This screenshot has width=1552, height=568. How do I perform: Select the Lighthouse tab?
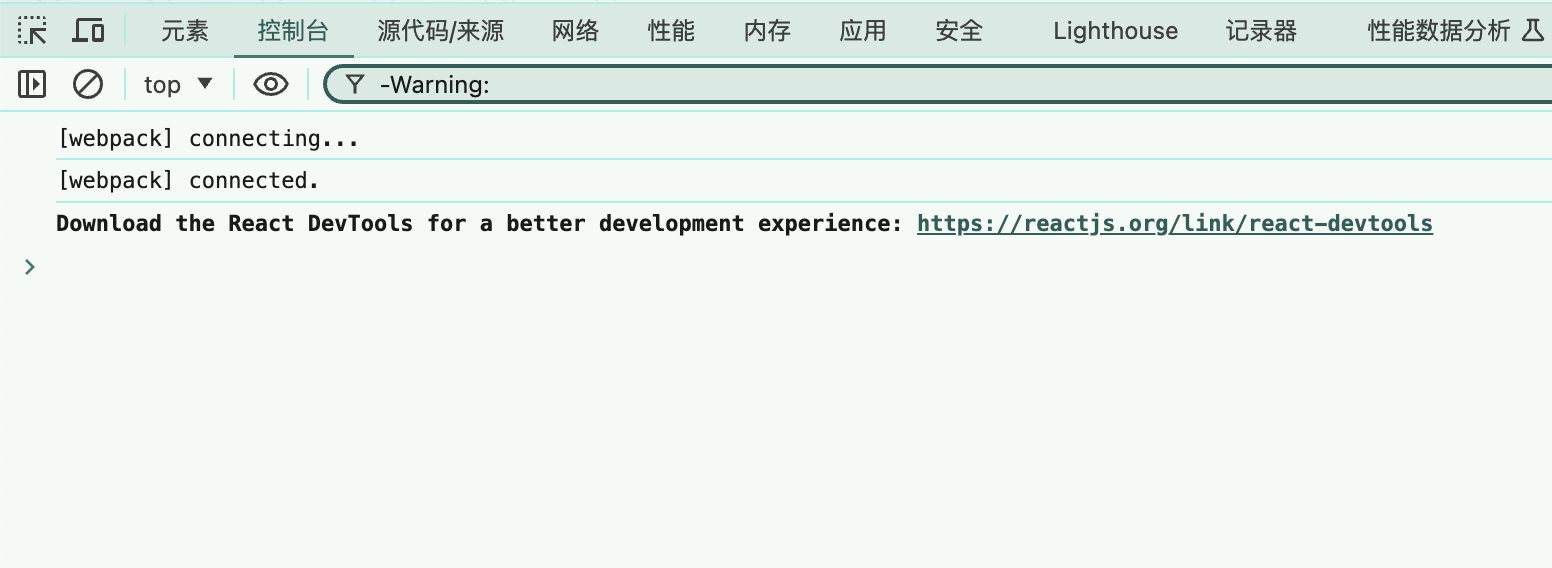(1115, 31)
